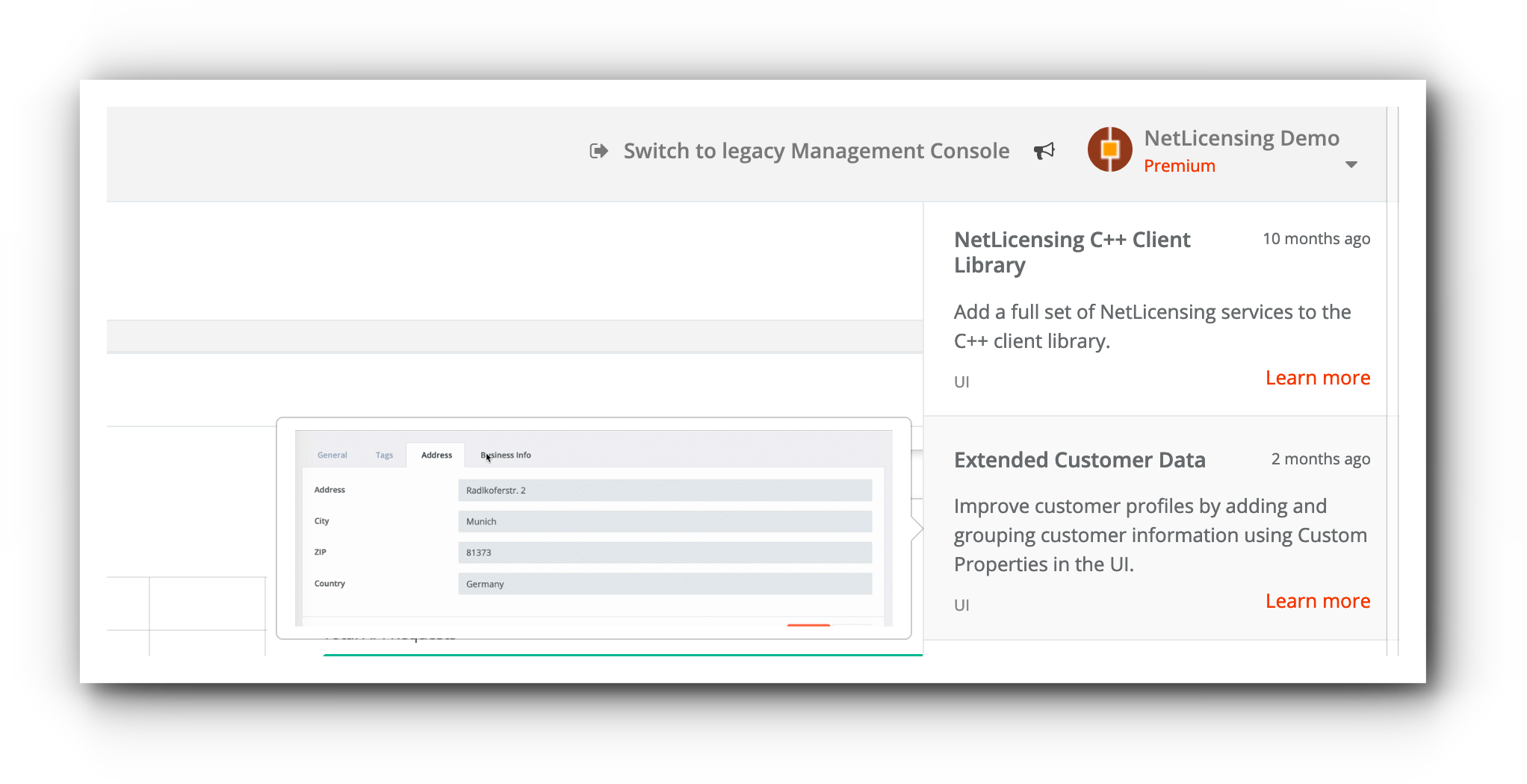The image size is (1527, 784).
Task: Click the ZIP field containing 81373
Action: (665, 553)
